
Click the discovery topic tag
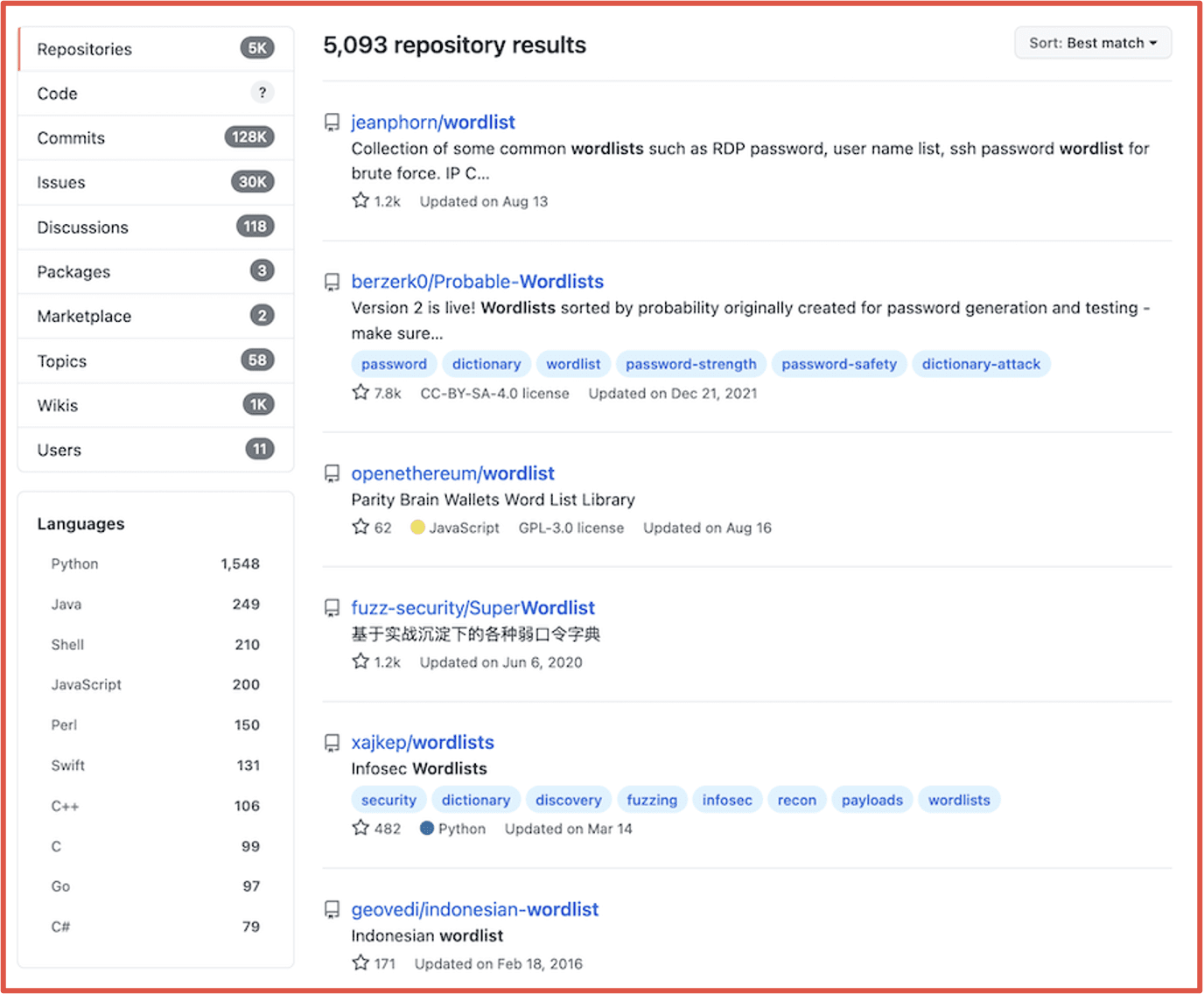click(x=569, y=800)
